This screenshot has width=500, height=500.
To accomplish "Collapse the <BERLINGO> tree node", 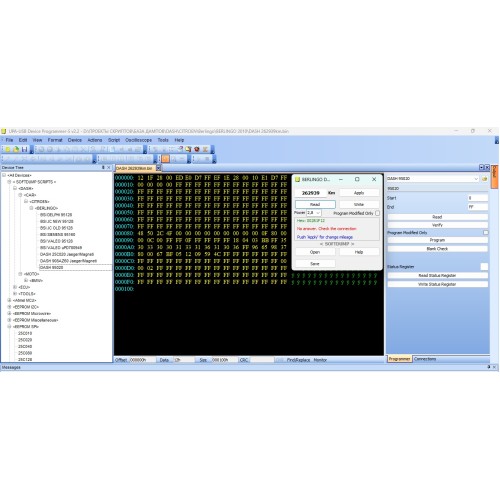I will (x=31, y=208).
